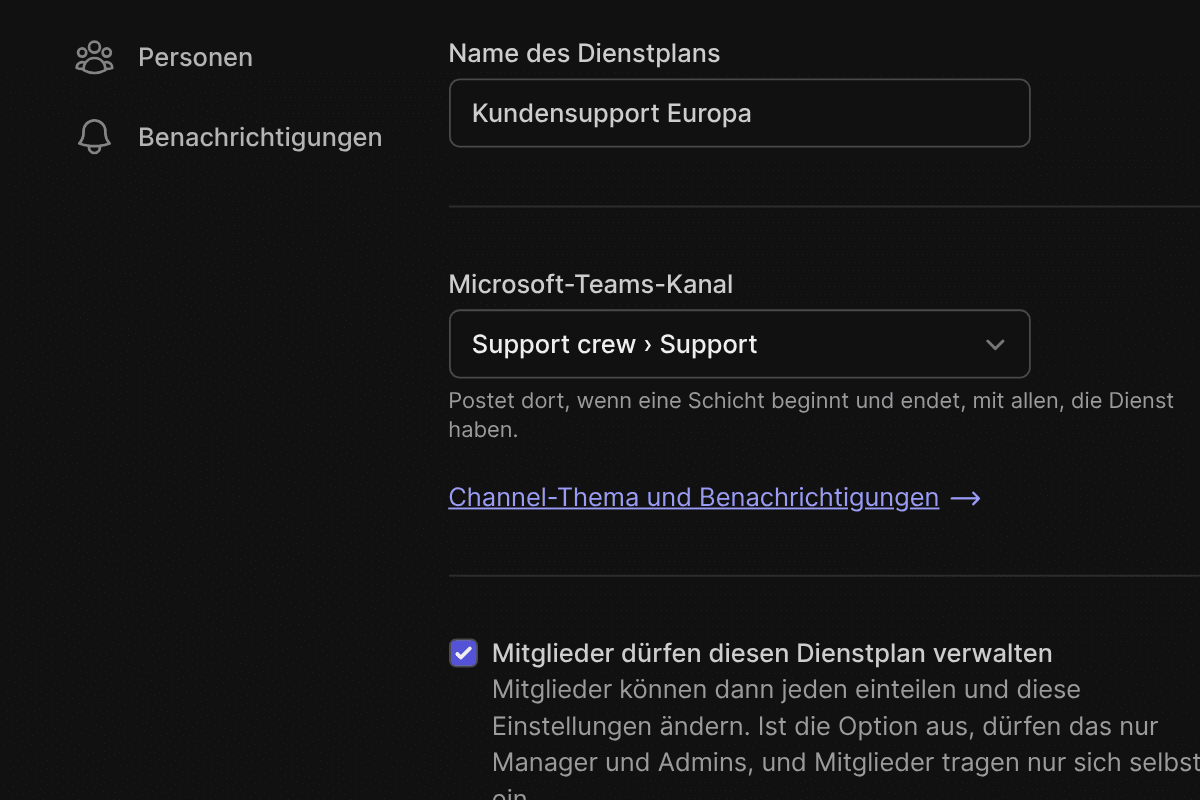This screenshot has width=1200, height=800.
Task: Click the Benachrichtigungen bell icon
Action: click(x=94, y=137)
